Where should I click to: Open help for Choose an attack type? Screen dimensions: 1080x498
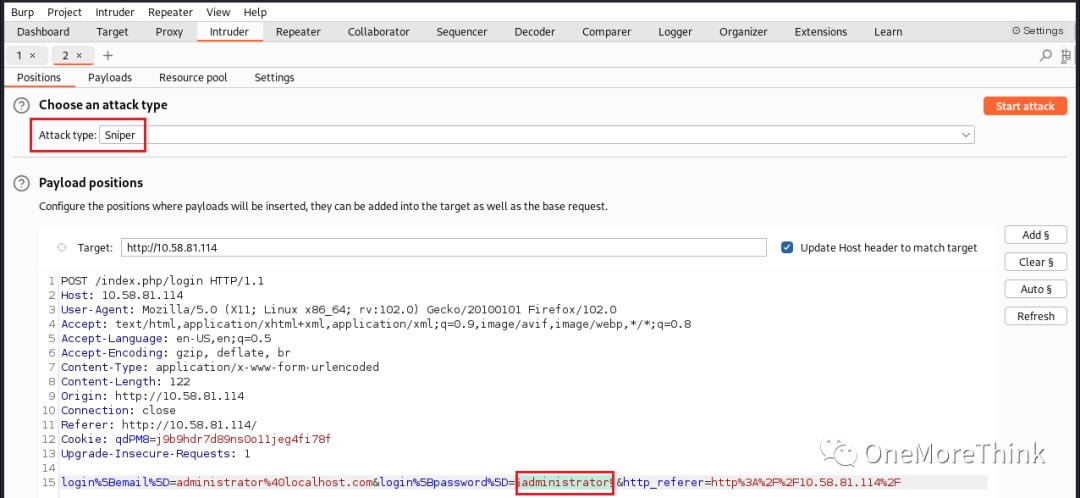click(x=22, y=105)
